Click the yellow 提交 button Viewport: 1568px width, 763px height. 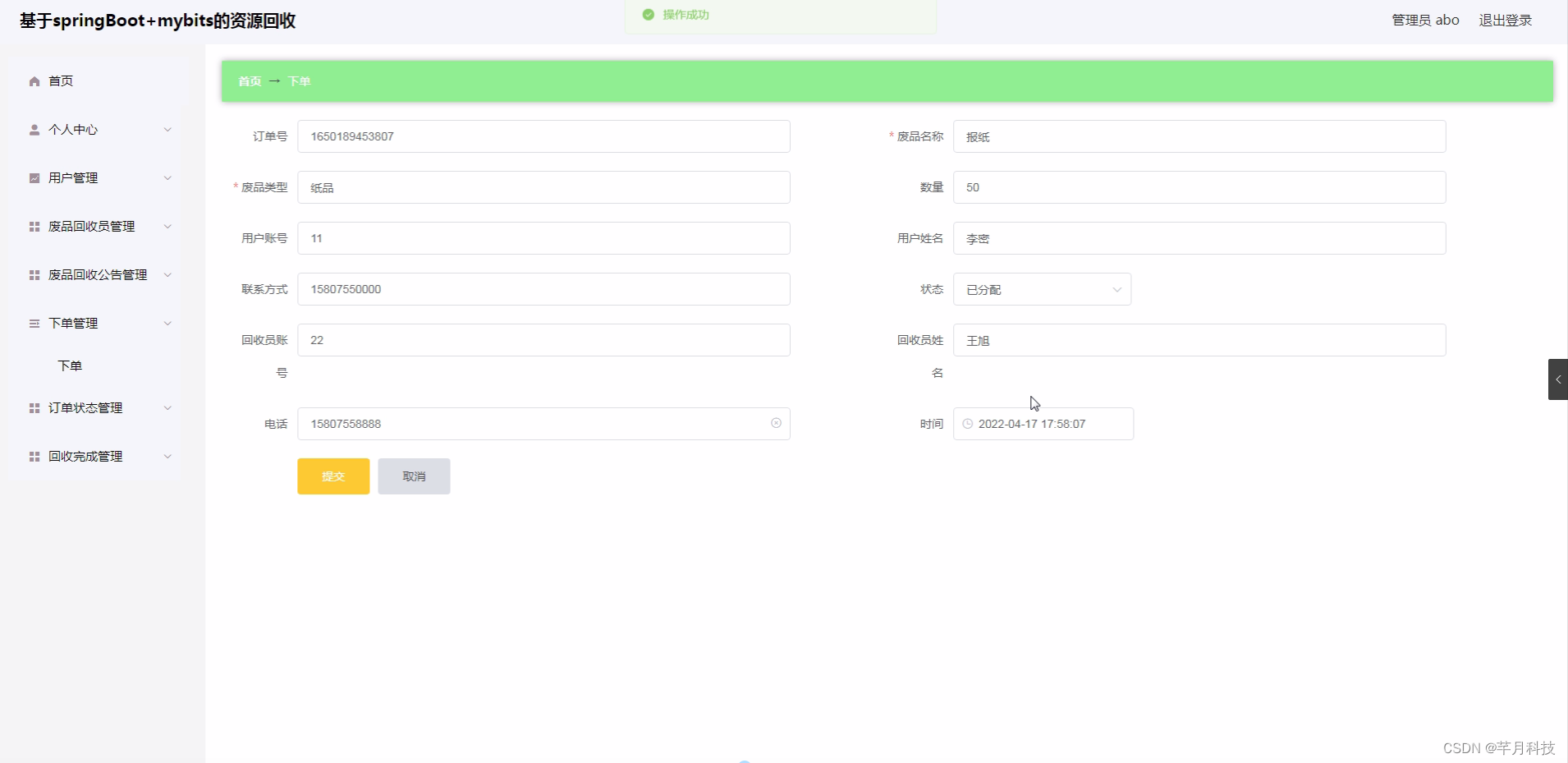coord(333,476)
